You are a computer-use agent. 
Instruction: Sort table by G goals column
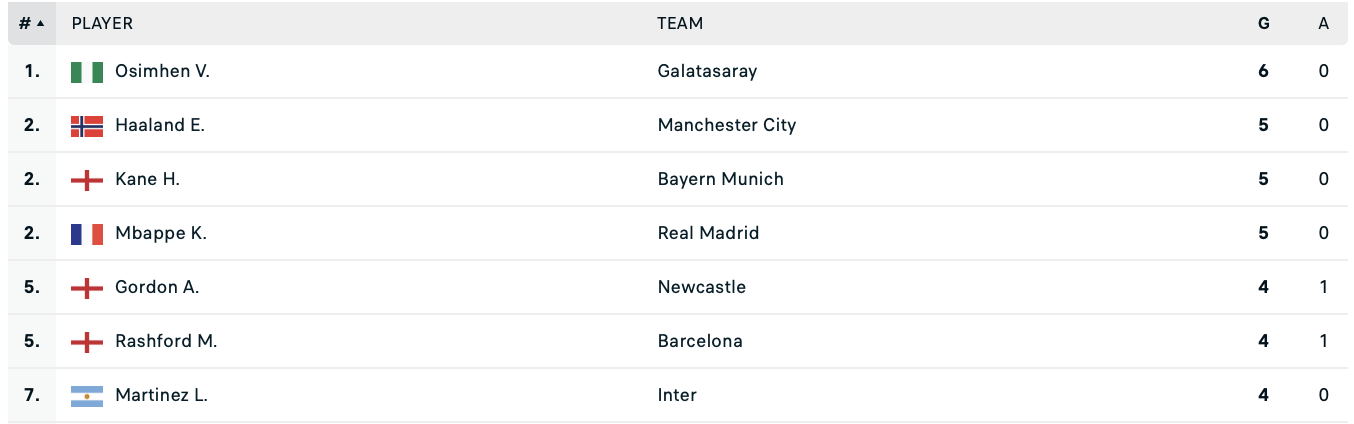tap(1264, 23)
